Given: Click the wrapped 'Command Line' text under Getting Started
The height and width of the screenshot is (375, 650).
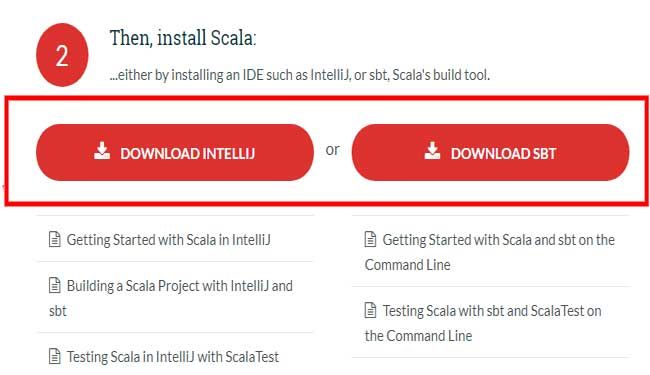Looking at the screenshot, I should 407,265.
